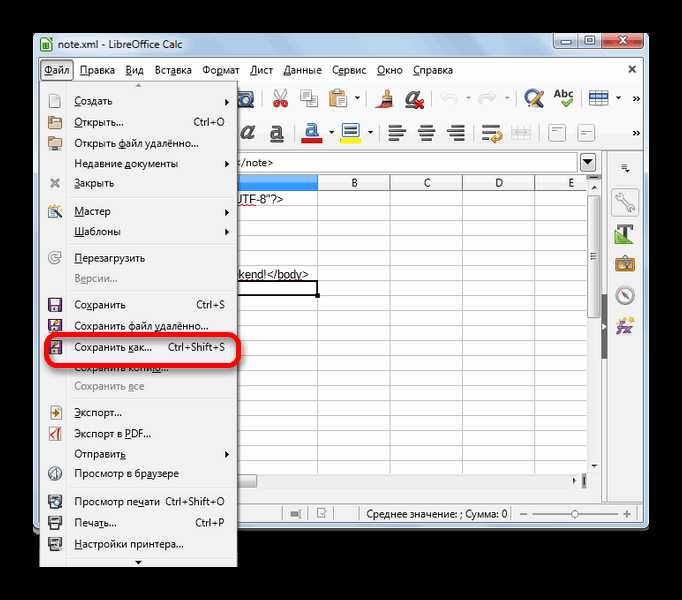Click the Find and Replace icon
The width and height of the screenshot is (682, 600).
tap(534, 98)
